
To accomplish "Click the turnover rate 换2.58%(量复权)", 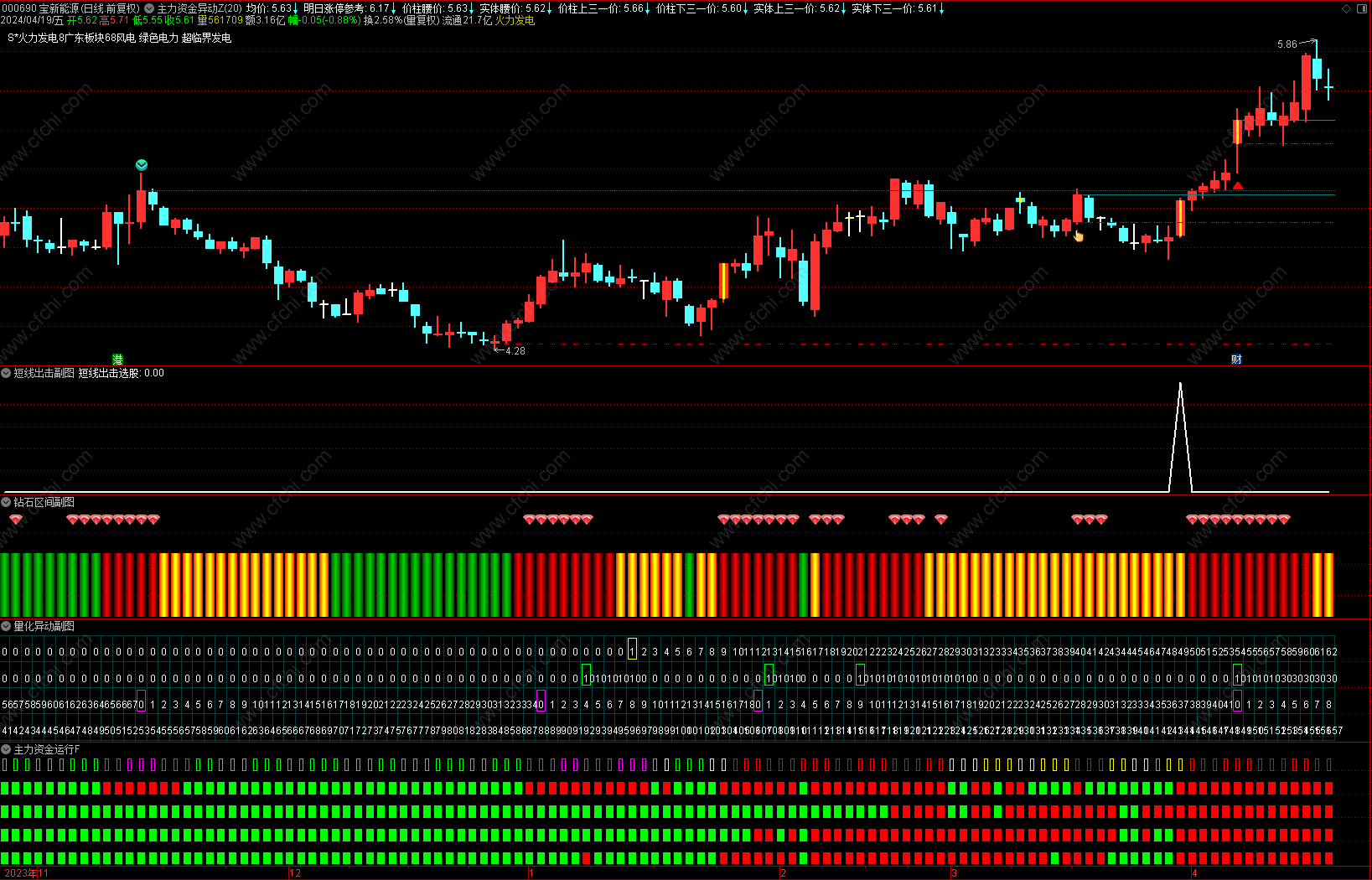I will pos(401,20).
